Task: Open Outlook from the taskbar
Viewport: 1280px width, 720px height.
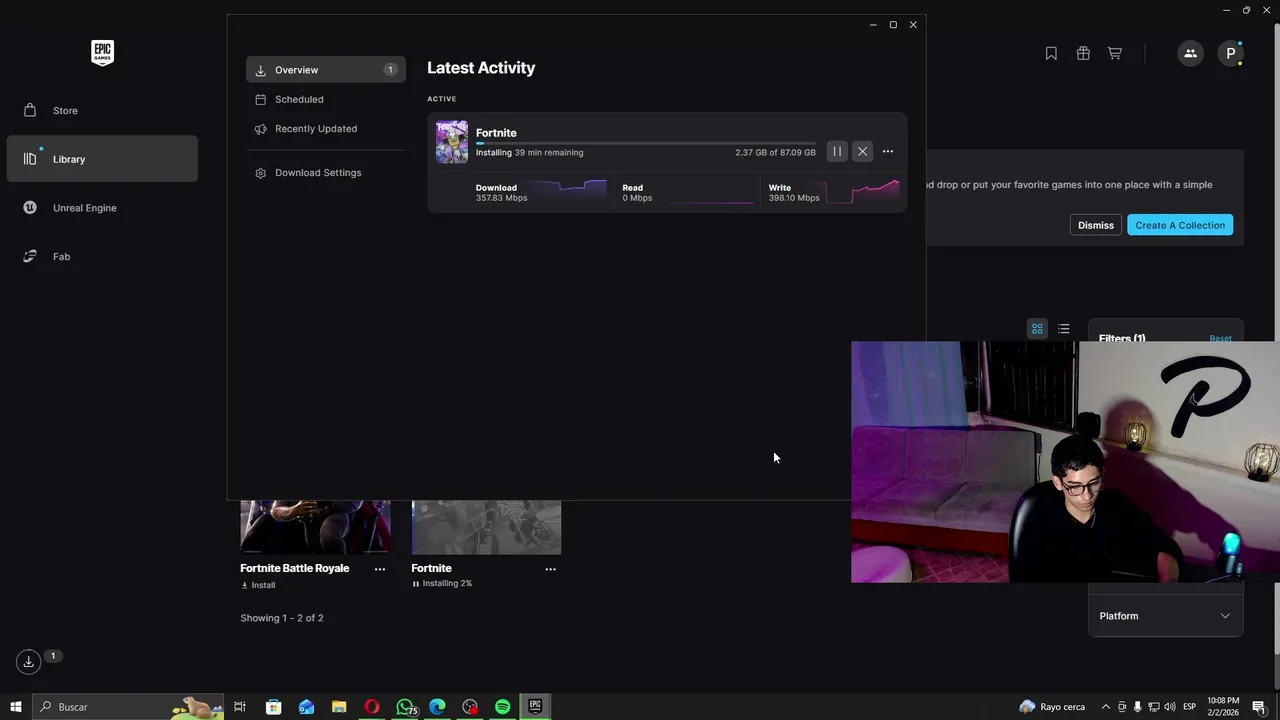Action: (x=306, y=707)
